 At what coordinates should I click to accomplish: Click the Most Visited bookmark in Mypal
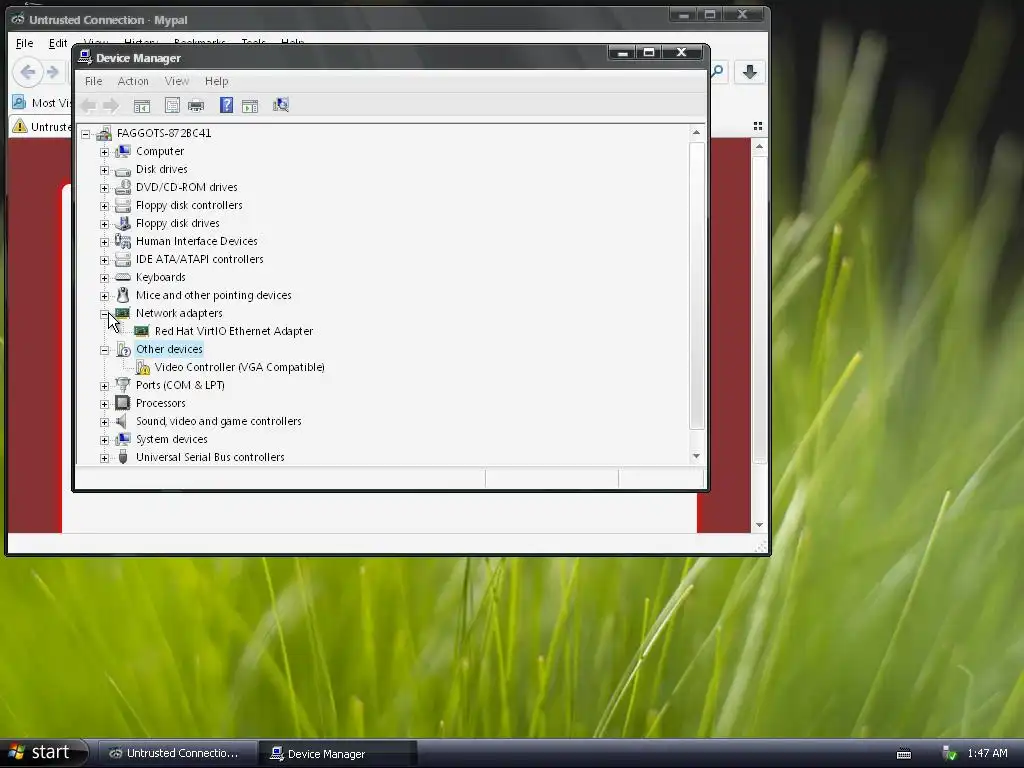[42, 103]
